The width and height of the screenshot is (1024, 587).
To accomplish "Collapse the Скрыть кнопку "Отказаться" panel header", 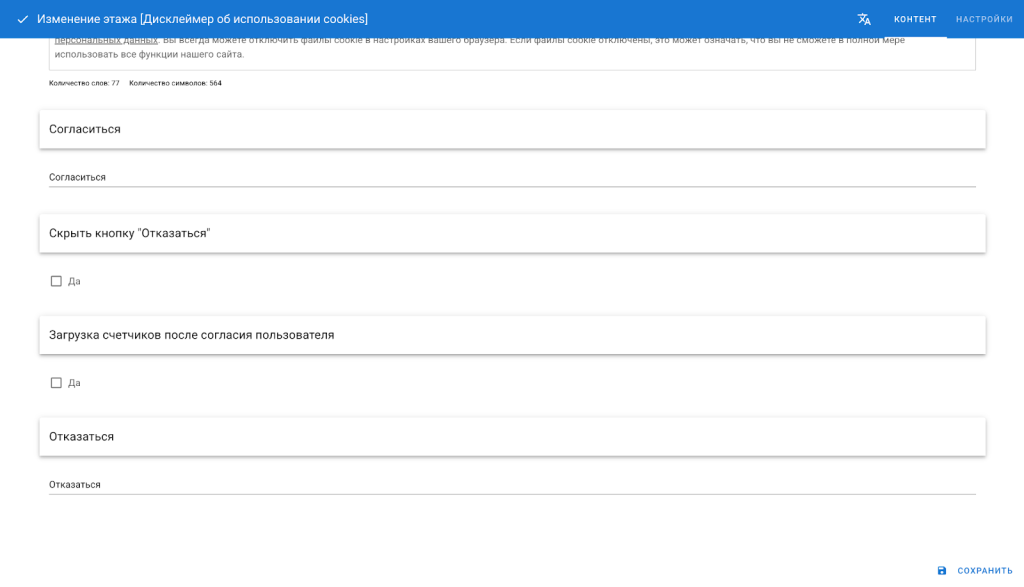I will (x=512, y=233).
